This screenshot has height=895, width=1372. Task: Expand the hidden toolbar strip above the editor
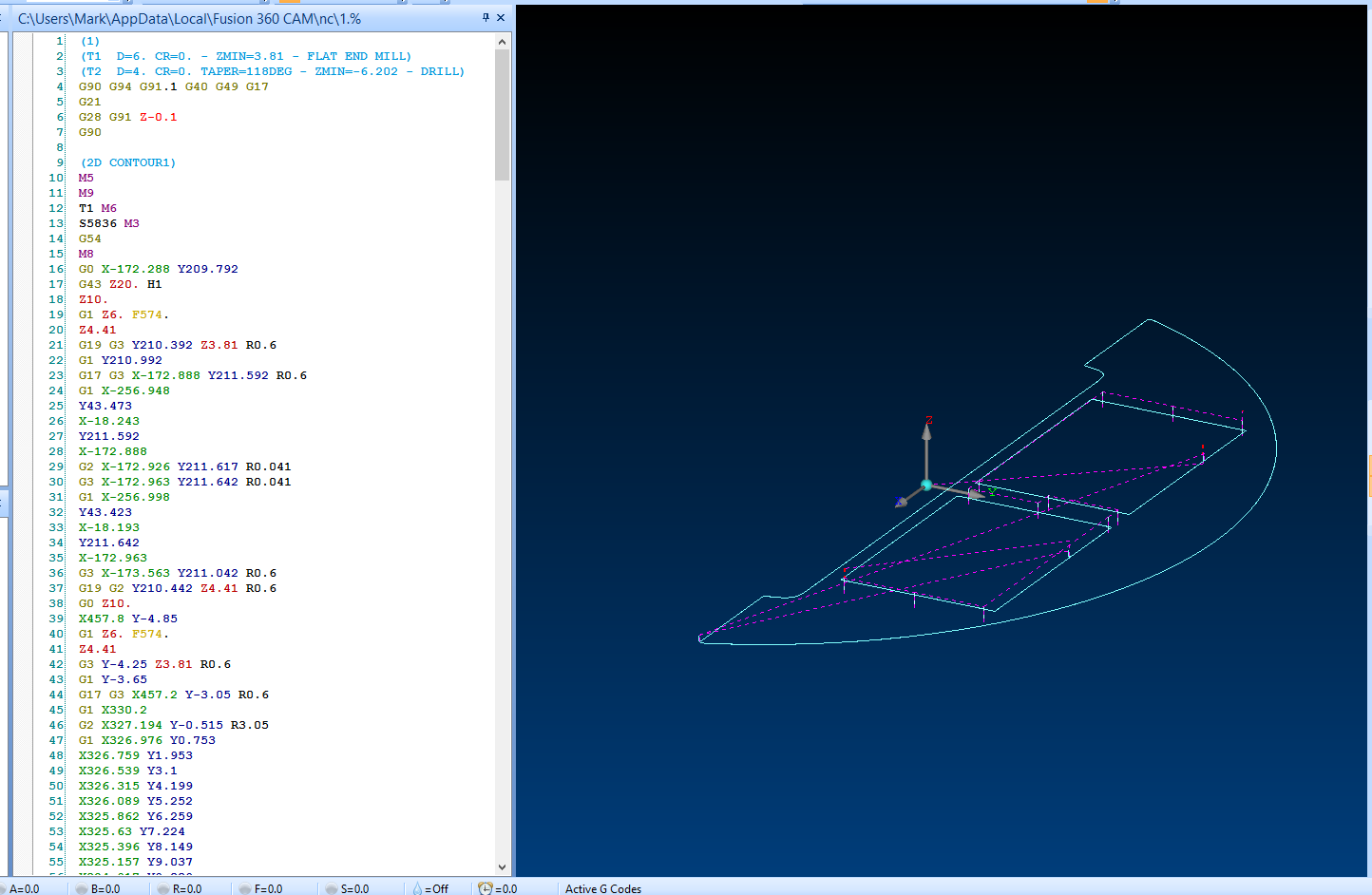[257, 3]
